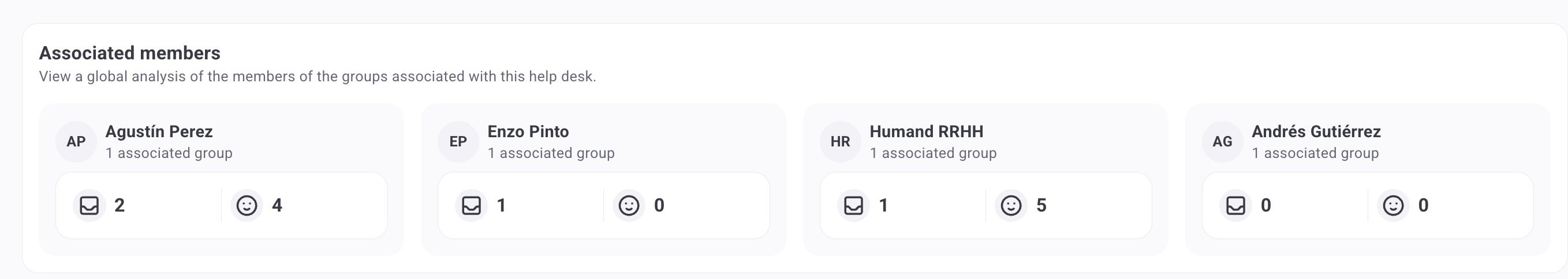Open Humand RRHH member name
Image resolution: width=1568 pixels, height=279 pixels.
(x=926, y=131)
